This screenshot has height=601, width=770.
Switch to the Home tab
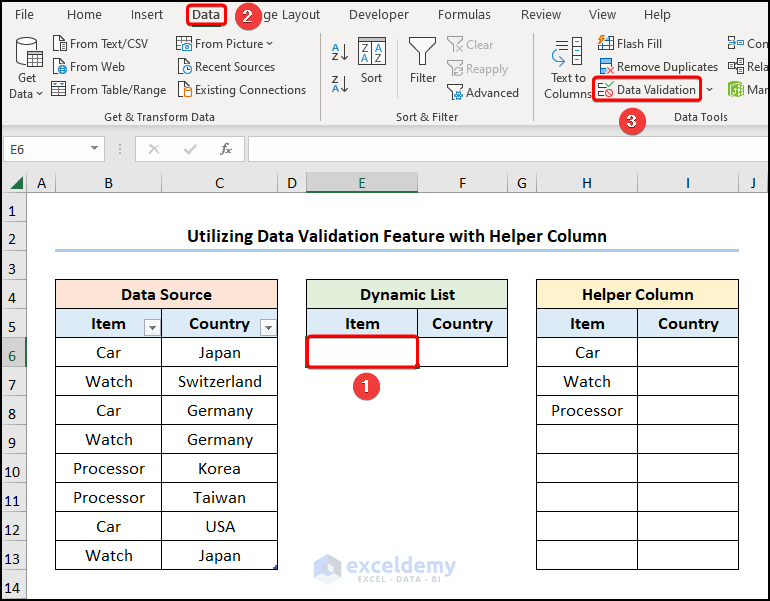[84, 15]
